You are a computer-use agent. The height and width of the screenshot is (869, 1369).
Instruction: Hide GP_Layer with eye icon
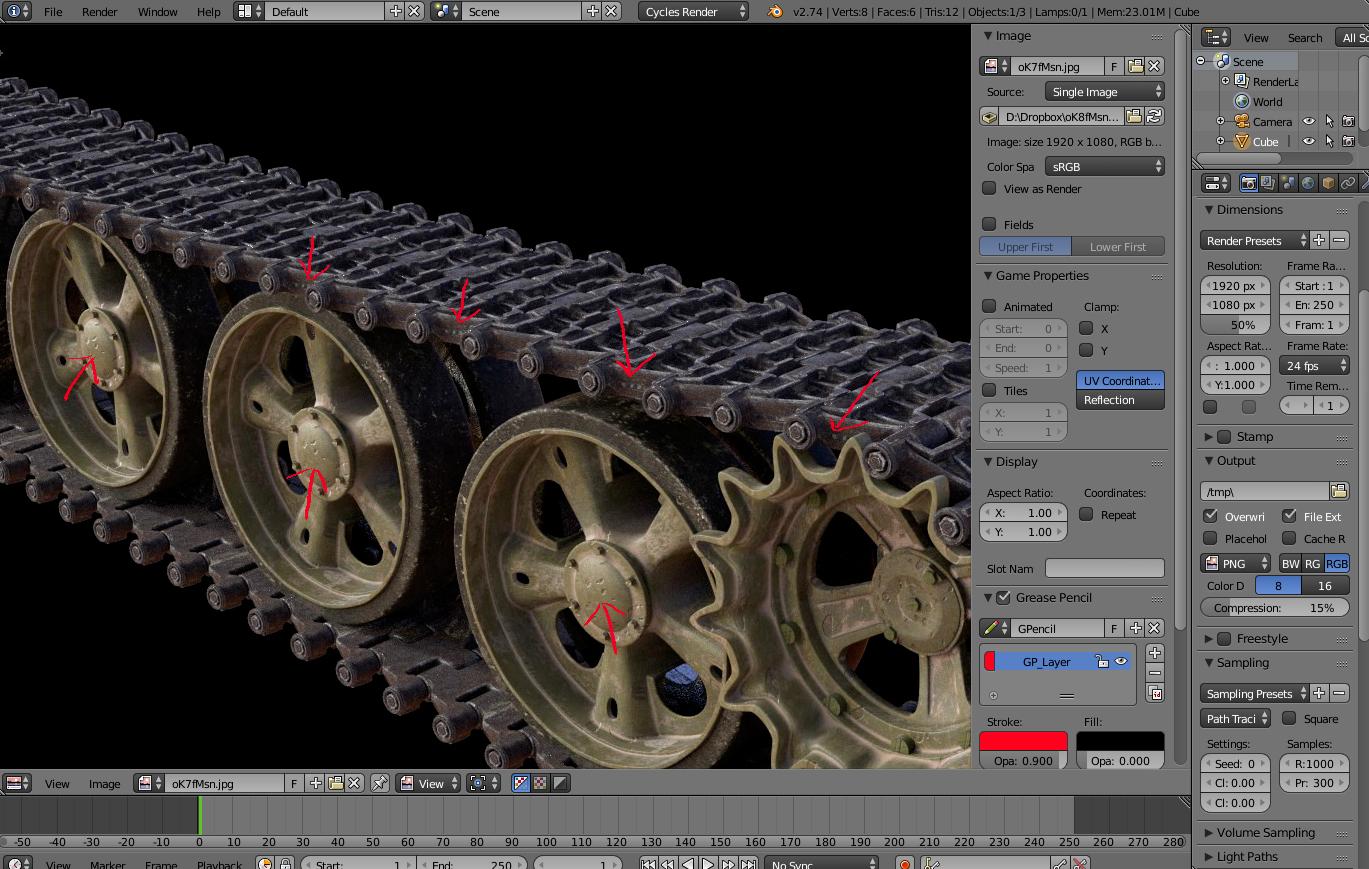(1121, 661)
